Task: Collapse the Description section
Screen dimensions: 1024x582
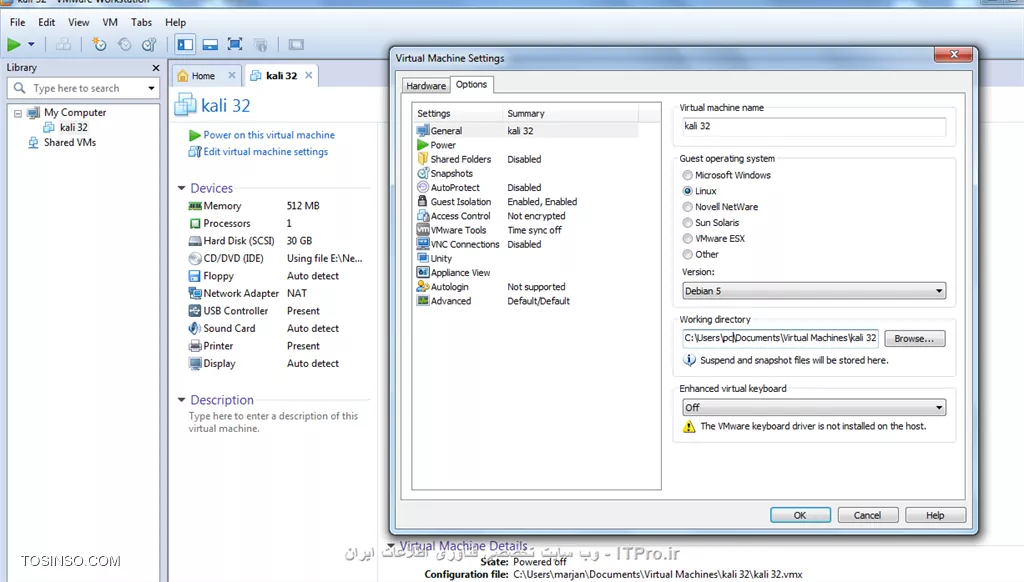Action: (x=182, y=400)
